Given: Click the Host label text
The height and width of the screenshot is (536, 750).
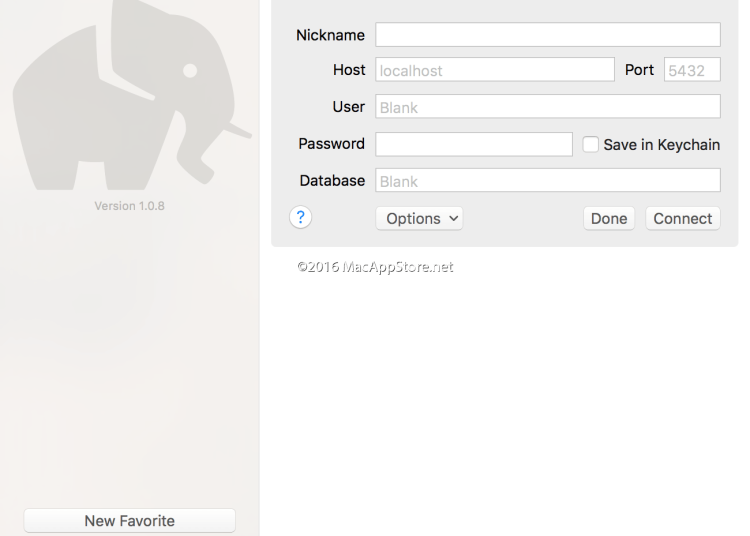Looking at the screenshot, I should (349, 70).
